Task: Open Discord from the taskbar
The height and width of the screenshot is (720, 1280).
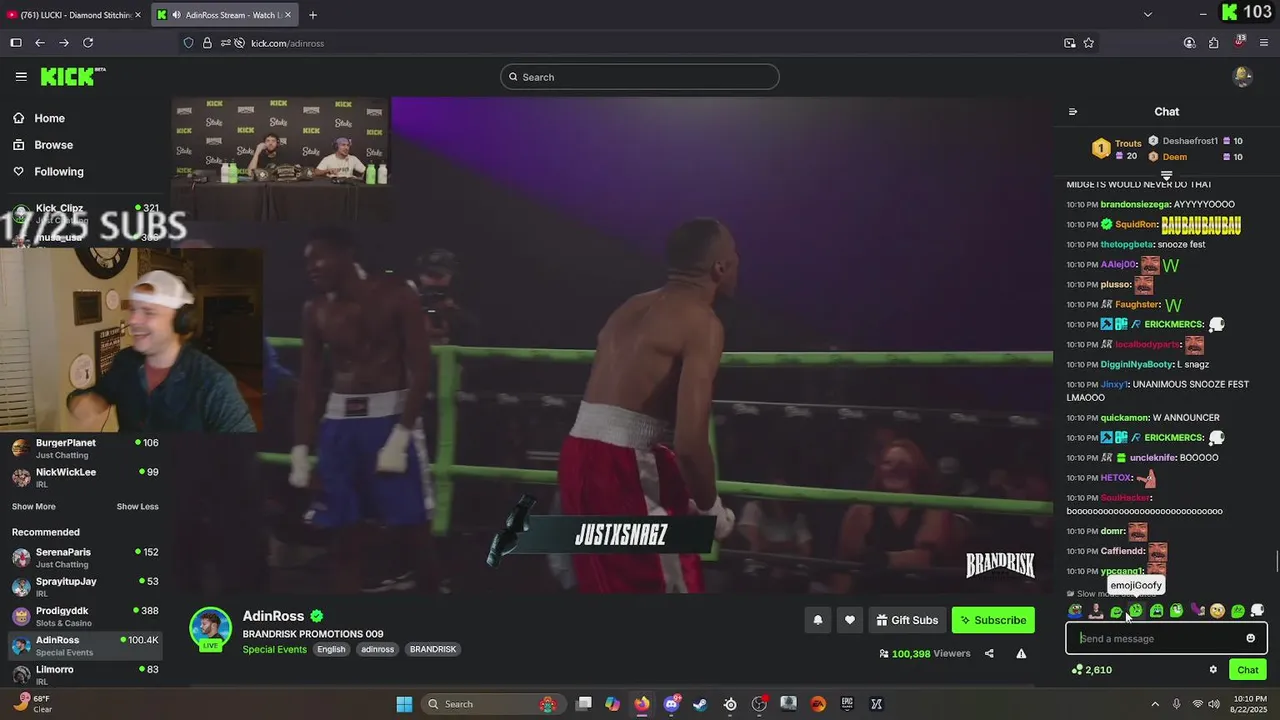Action: pyautogui.click(x=671, y=704)
